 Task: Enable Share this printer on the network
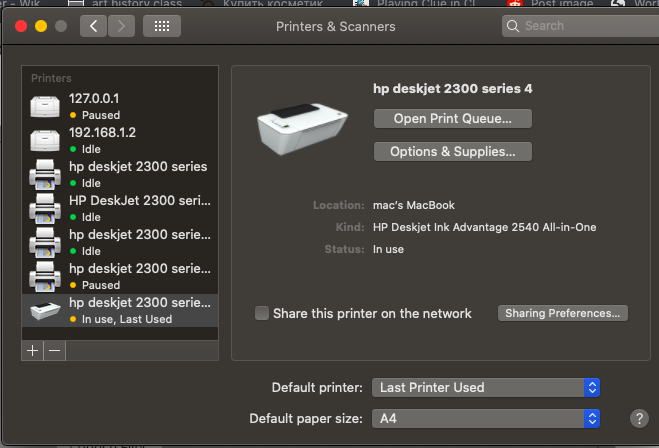(262, 313)
